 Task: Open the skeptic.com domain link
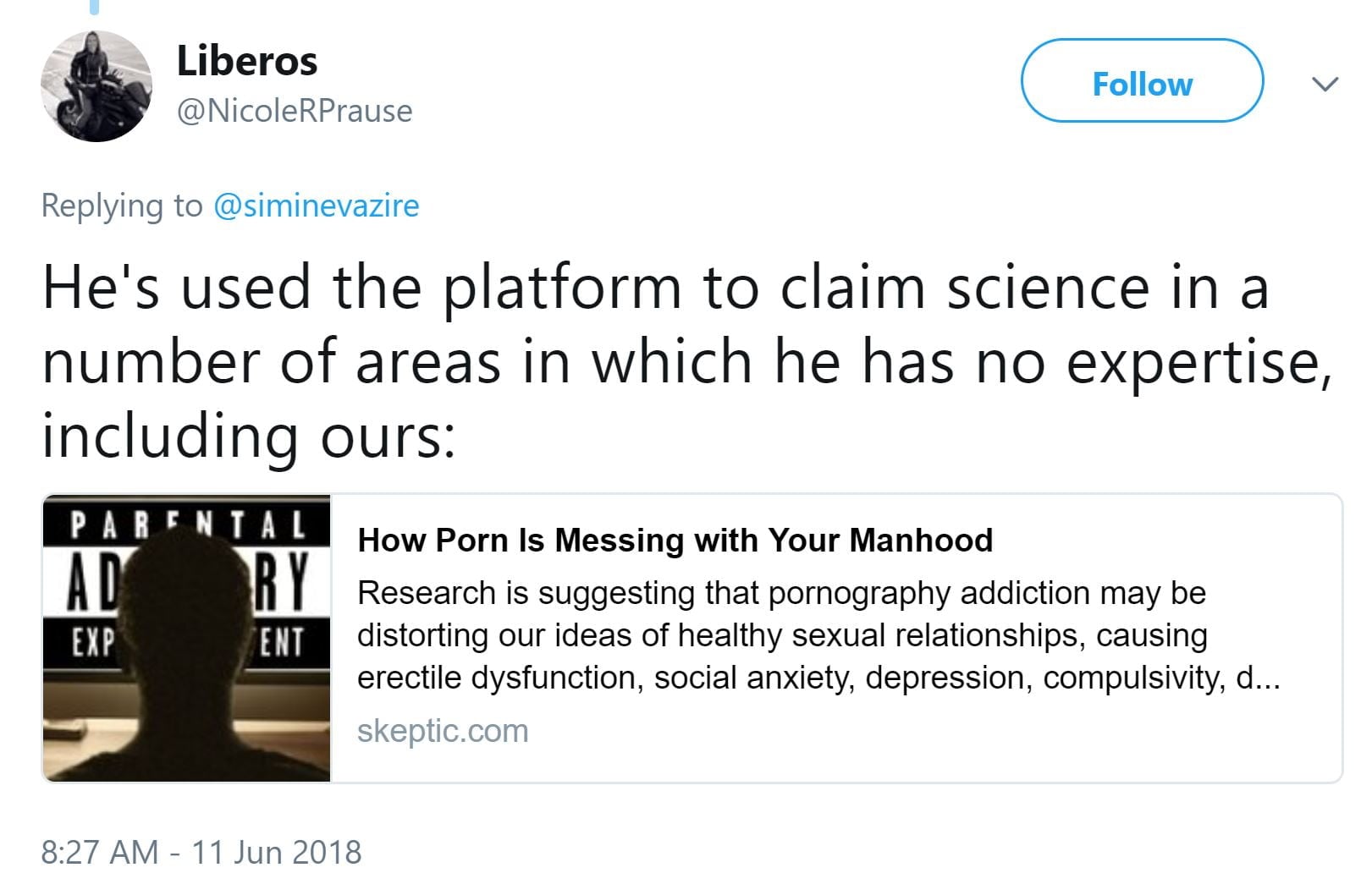click(442, 731)
